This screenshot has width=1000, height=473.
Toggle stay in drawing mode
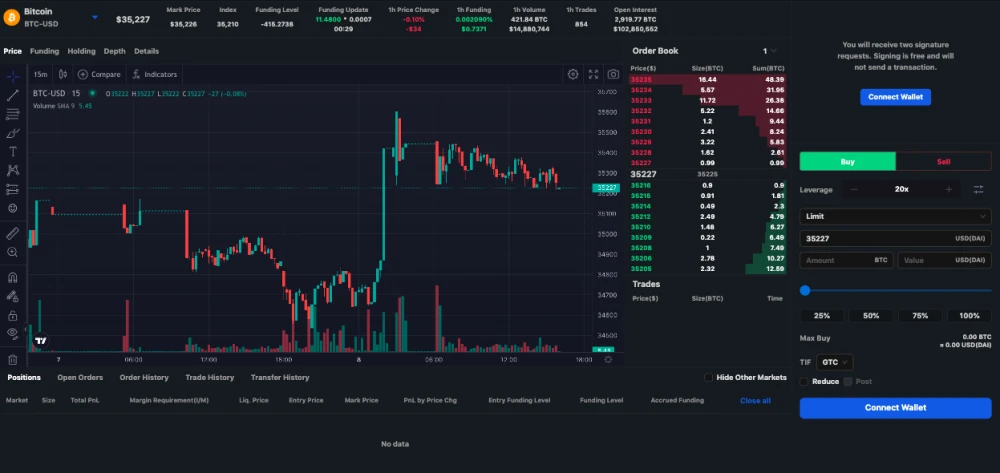pyautogui.click(x=12, y=296)
